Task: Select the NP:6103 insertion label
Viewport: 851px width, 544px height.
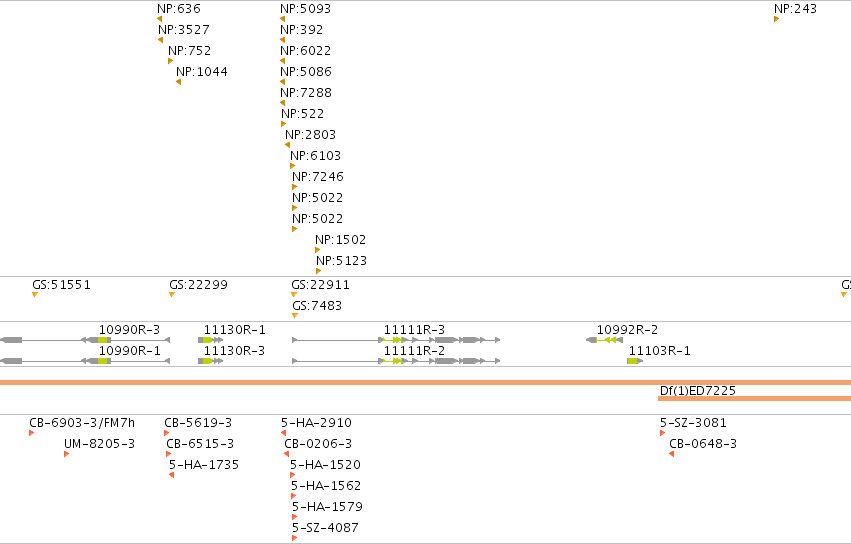Action: tap(315, 156)
